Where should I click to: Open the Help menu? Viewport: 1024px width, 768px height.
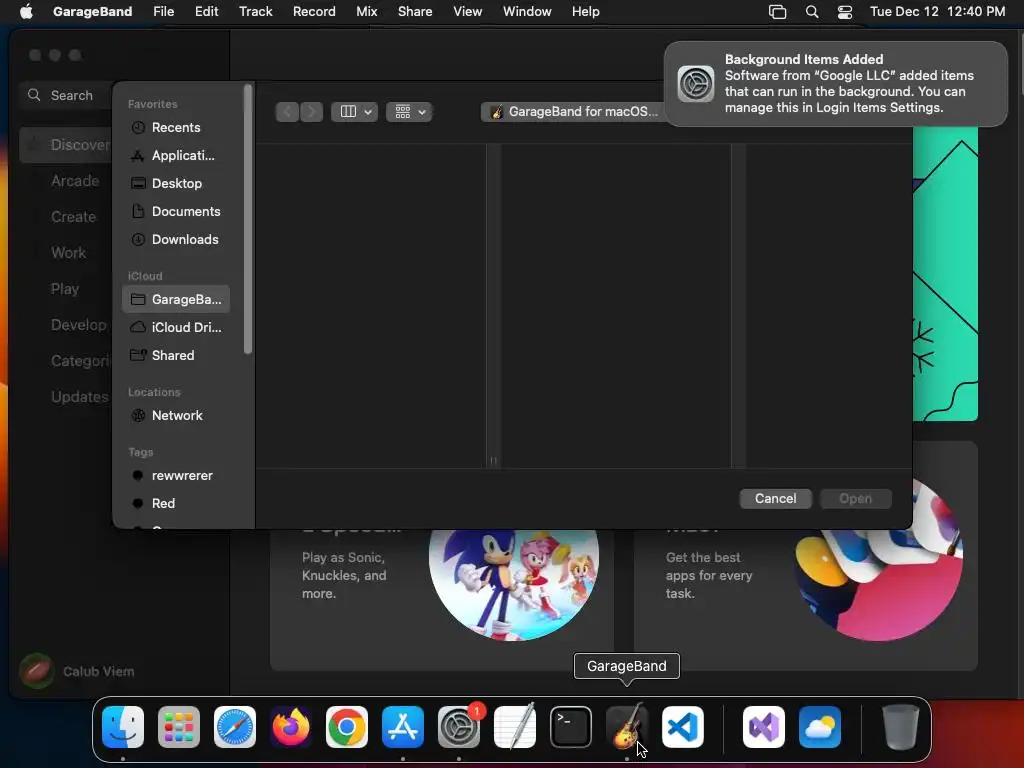(x=585, y=12)
